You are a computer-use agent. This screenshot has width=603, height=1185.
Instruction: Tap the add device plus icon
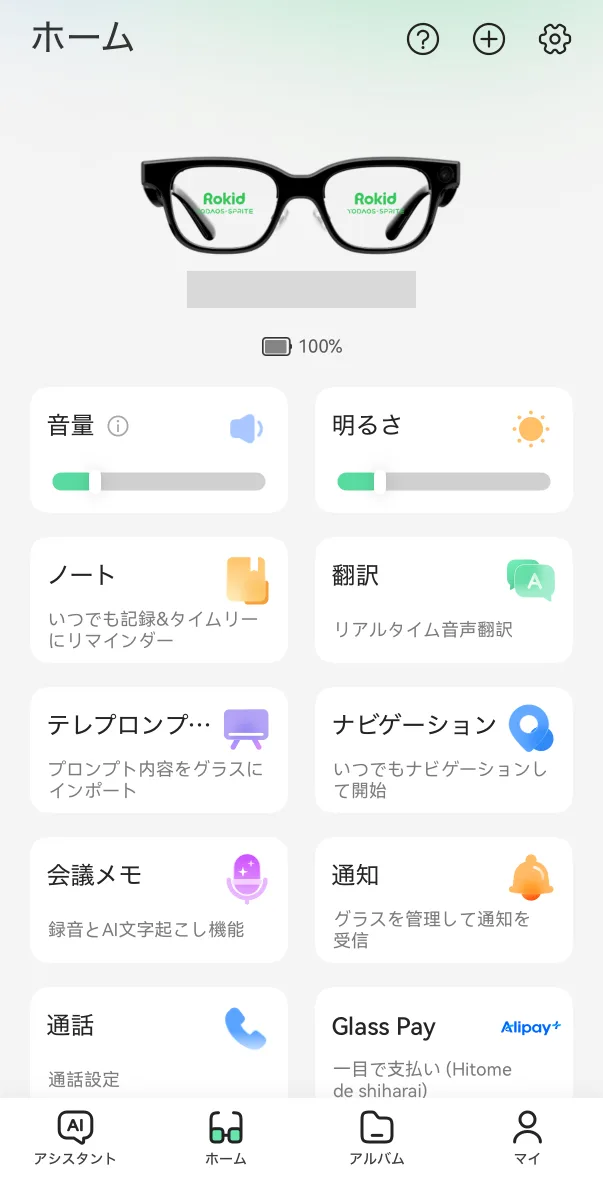489,40
